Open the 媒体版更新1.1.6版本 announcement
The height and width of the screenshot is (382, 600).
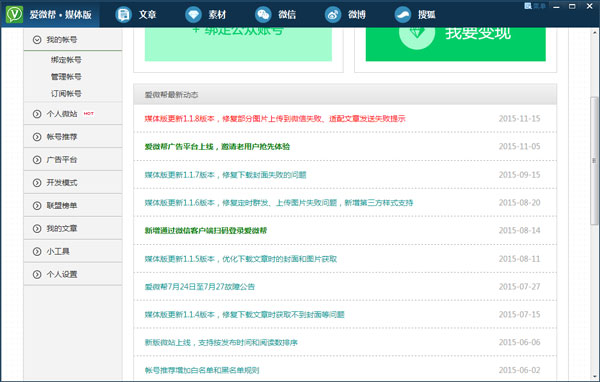click(279, 203)
